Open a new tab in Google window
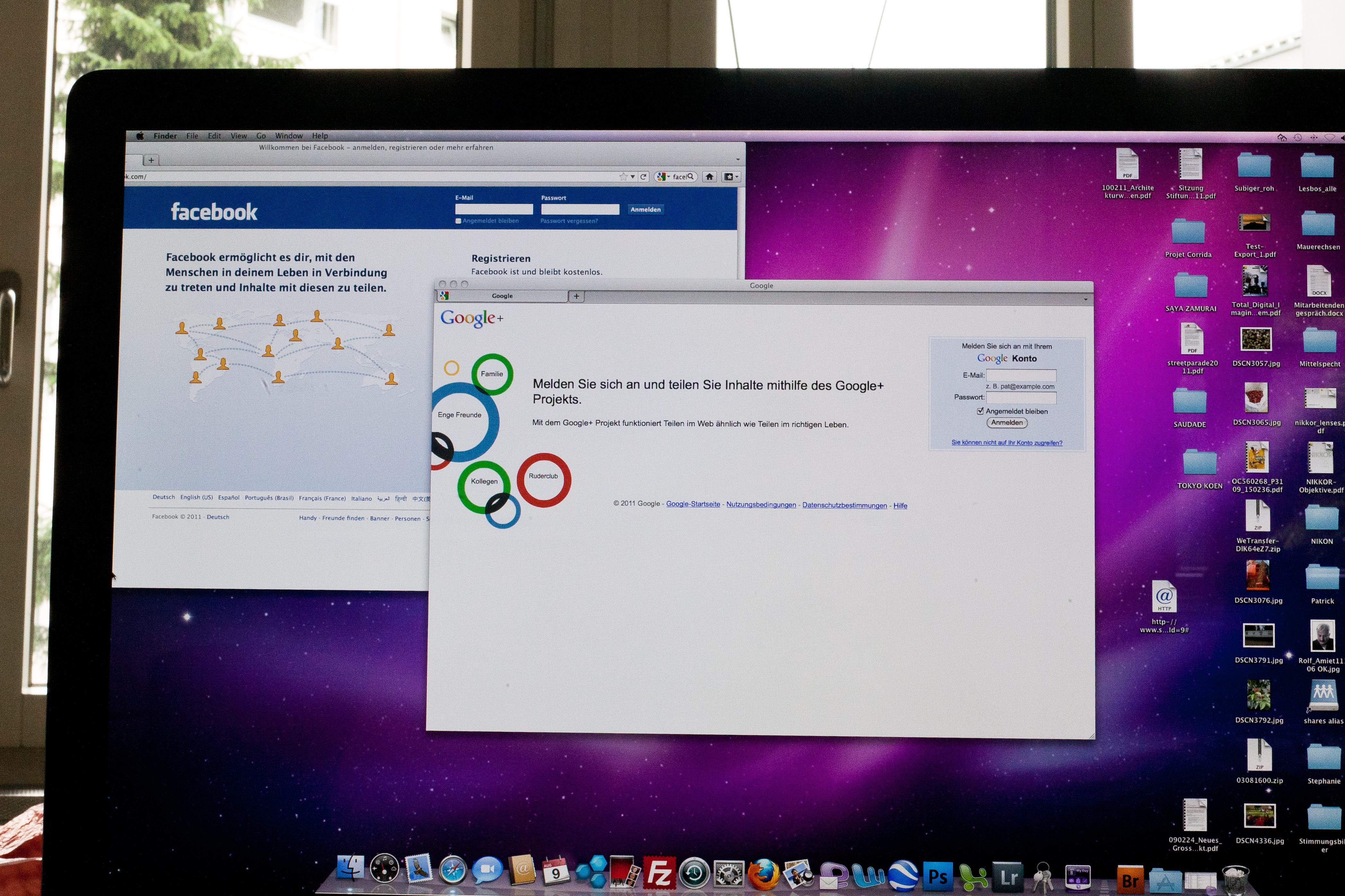The width and height of the screenshot is (1345, 896). coord(576,296)
